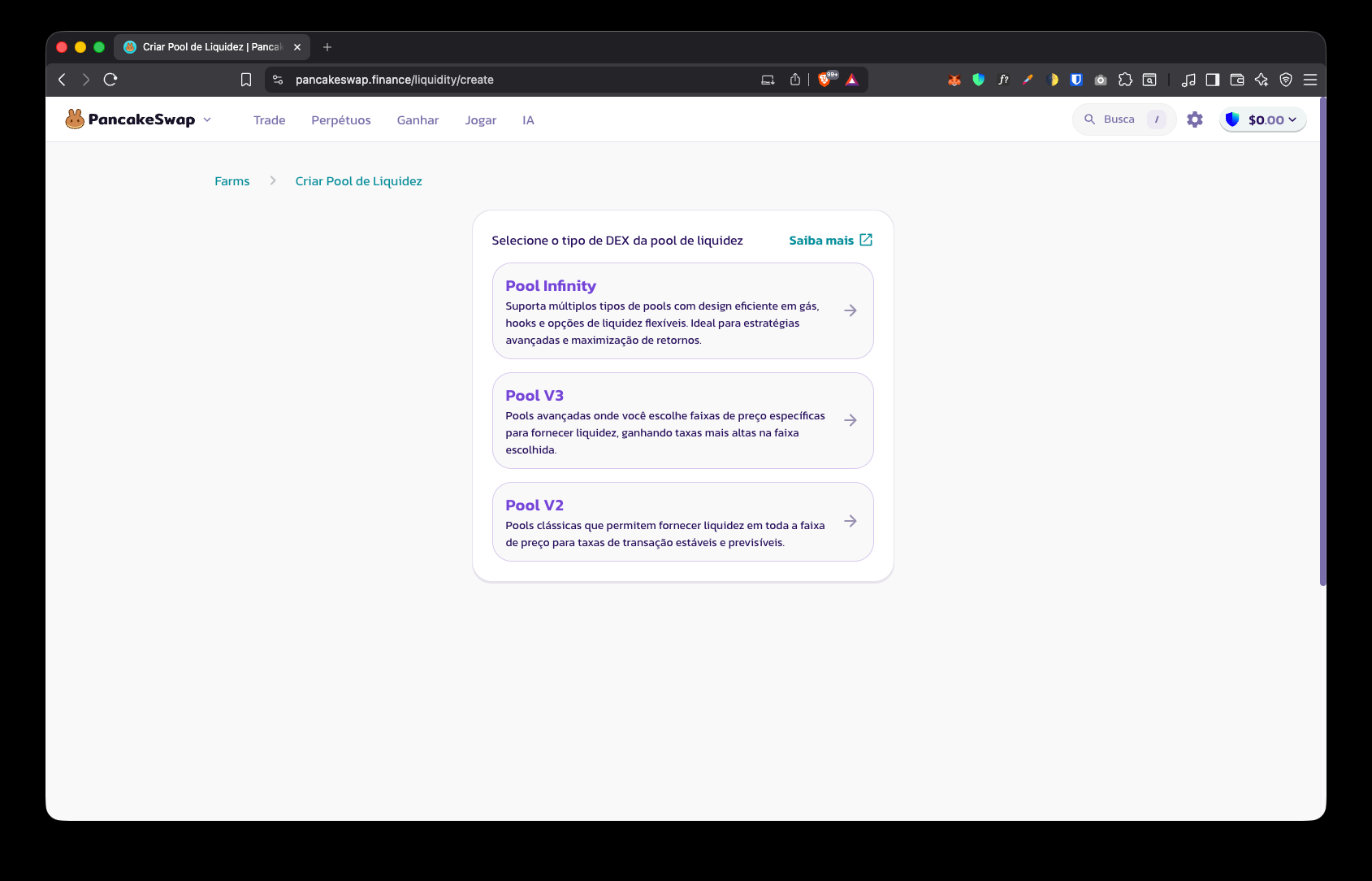Open the extensions puzzle menu
This screenshot has width=1372, height=881.
(1125, 80)
